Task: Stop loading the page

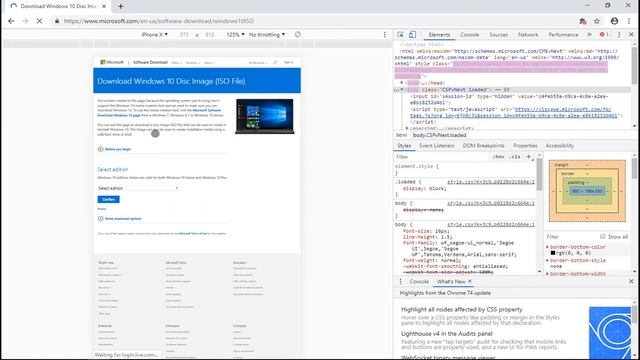Action: click(39, 21)
